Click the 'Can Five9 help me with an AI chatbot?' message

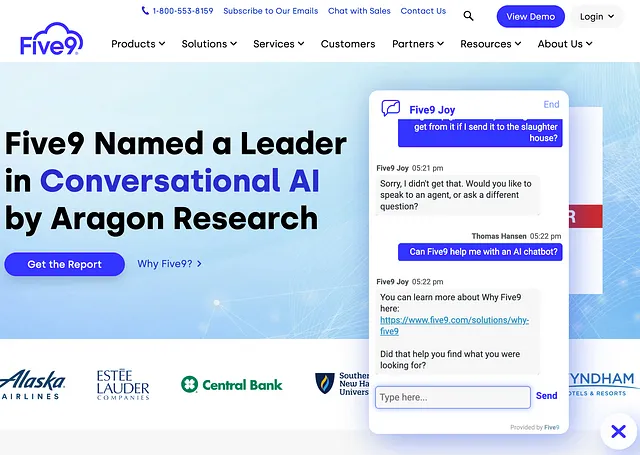click(x=480, y=252)
